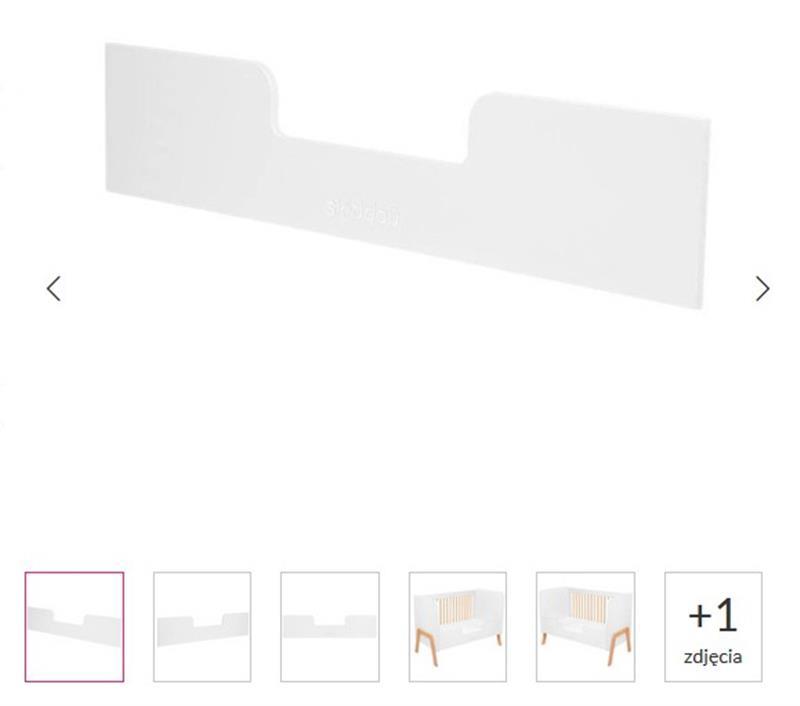Screen dimensions: 800x706
Task: Select the crib thumbnail left of +1 tile
Action: (x=586, y=627)
